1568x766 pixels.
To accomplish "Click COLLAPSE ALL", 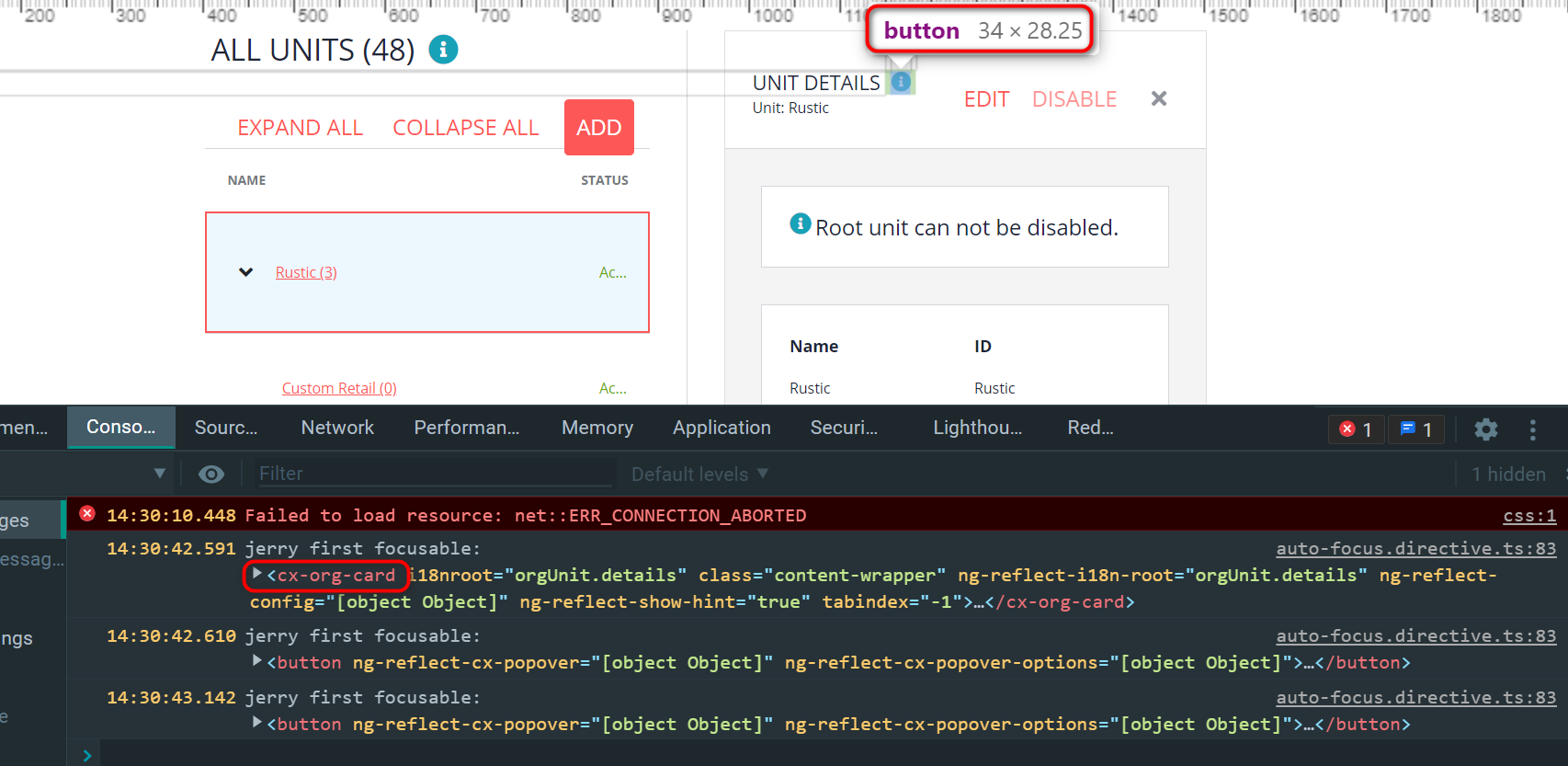I will click(x=466, y=128).
